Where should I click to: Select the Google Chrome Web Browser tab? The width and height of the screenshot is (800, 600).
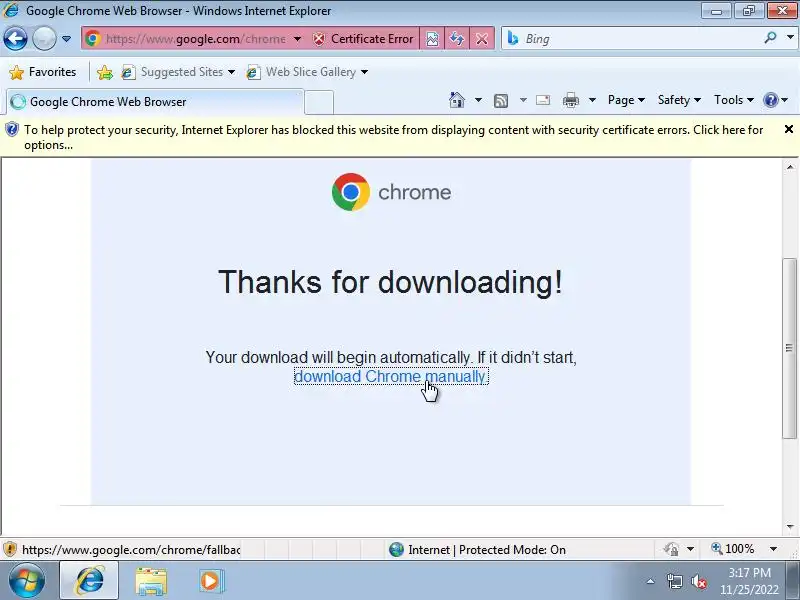tap(155, 102)
